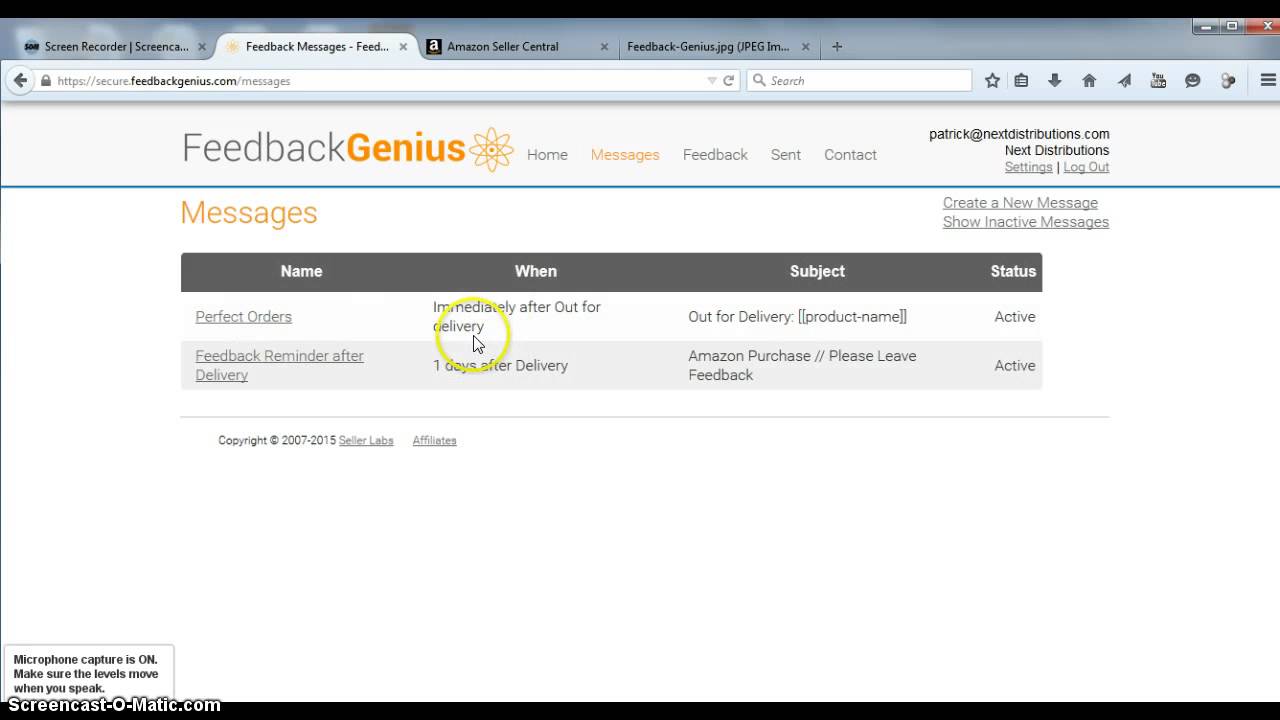This screenshot has height=720, width=1280.
Task: Click the colored spheres extension icon
Action: (x=1228, y=81)
